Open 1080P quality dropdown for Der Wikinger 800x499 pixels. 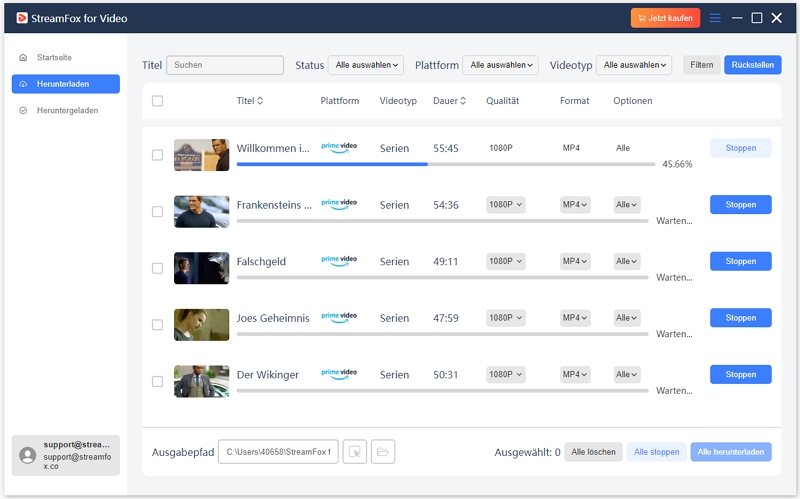coord(506,375)
